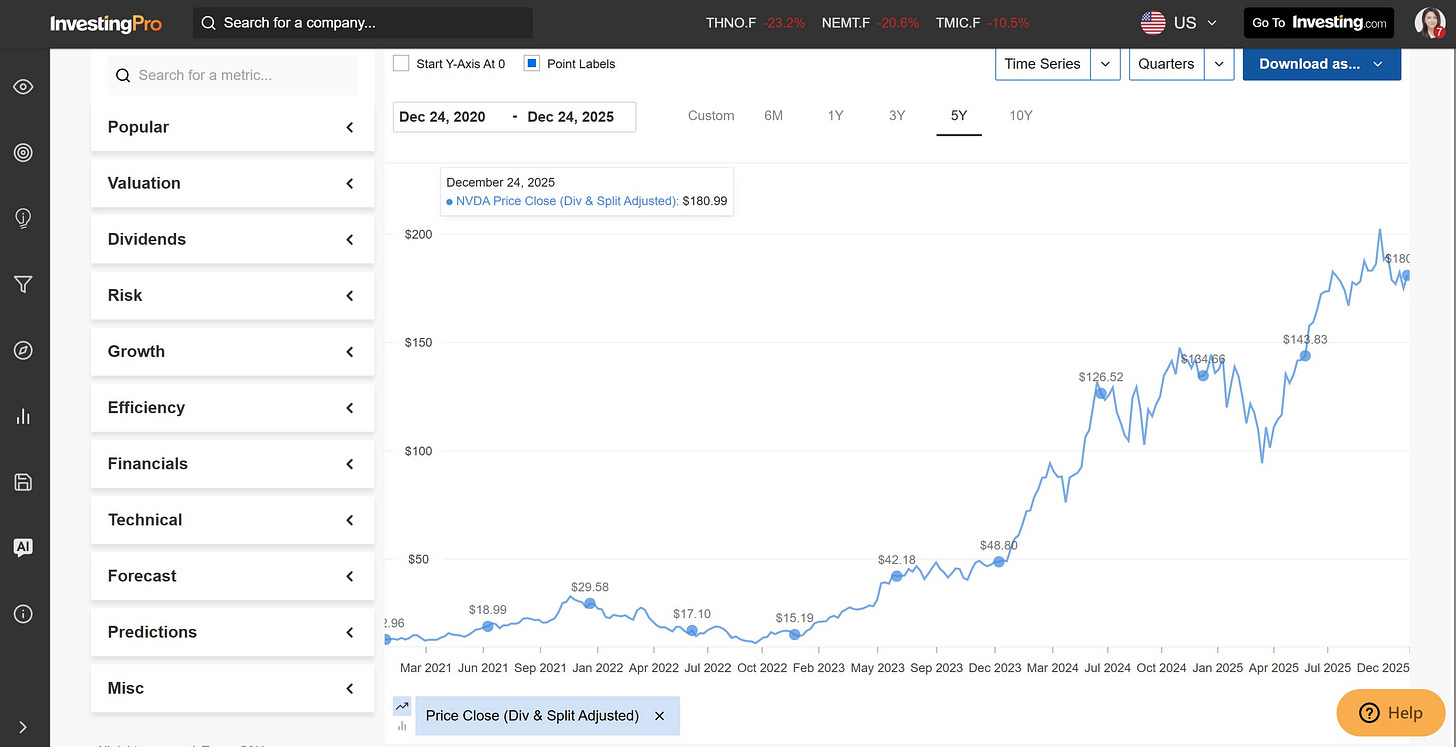Screen dimensions: 1456x747
Task: Select the 10Y range tab
Action: point(1021,115)
